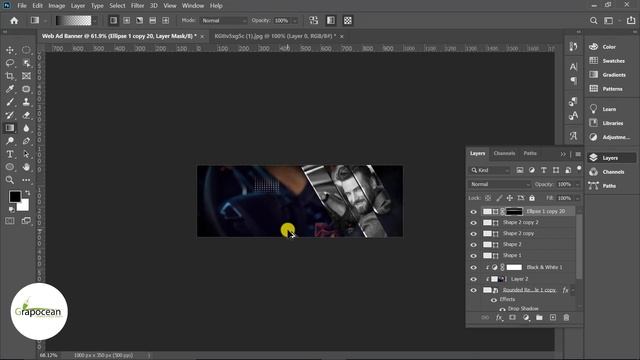This screenshot has width=640, height=360.
Task: Select the Crop tool
Action: click(x=10, y=76)
